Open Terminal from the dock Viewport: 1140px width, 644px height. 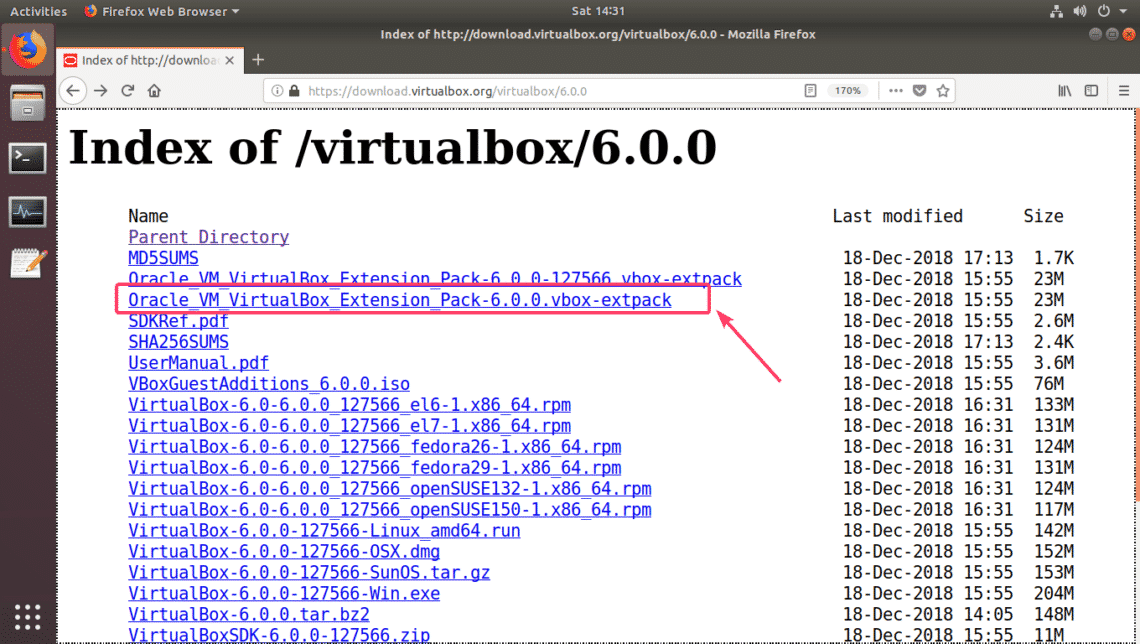28,158
